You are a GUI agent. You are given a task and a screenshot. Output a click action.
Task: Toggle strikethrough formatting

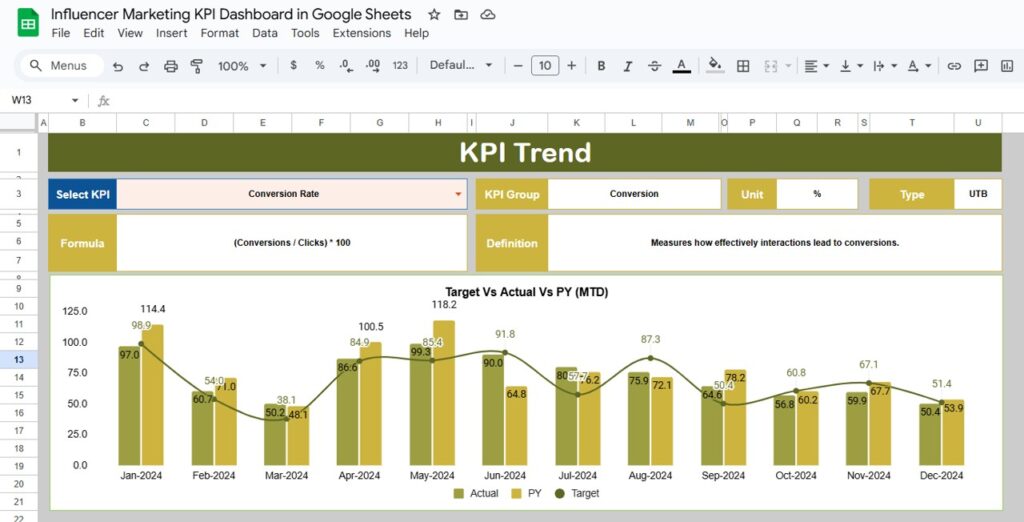[x=654, y=65]
